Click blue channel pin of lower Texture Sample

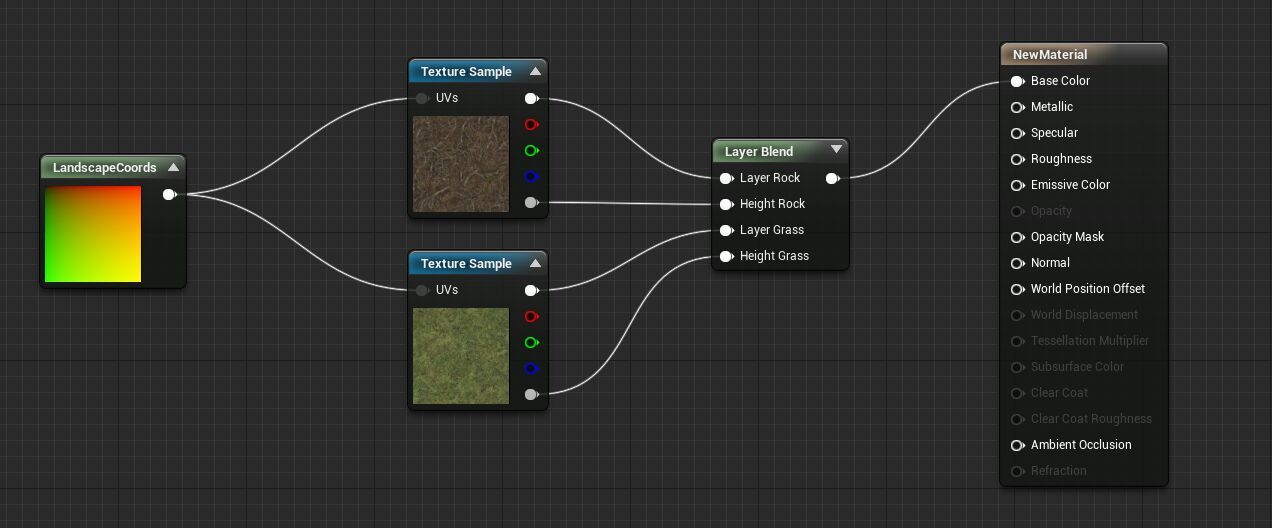coord(532,368)
